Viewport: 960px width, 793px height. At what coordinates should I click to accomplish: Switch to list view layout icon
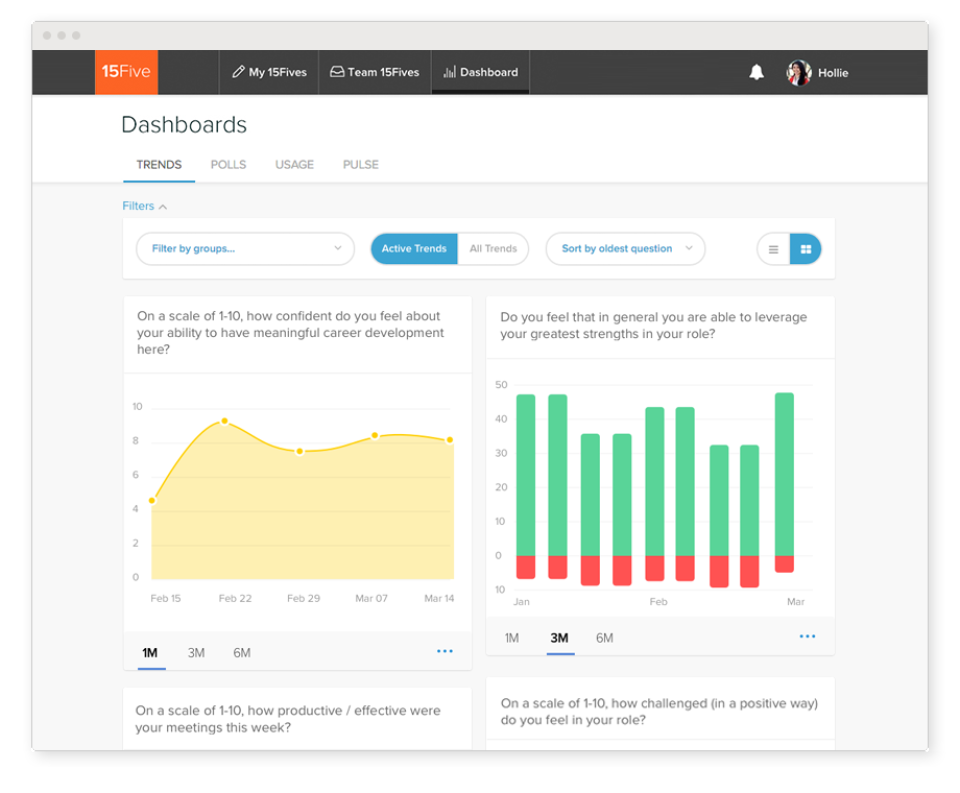click(x=773, y=249)
